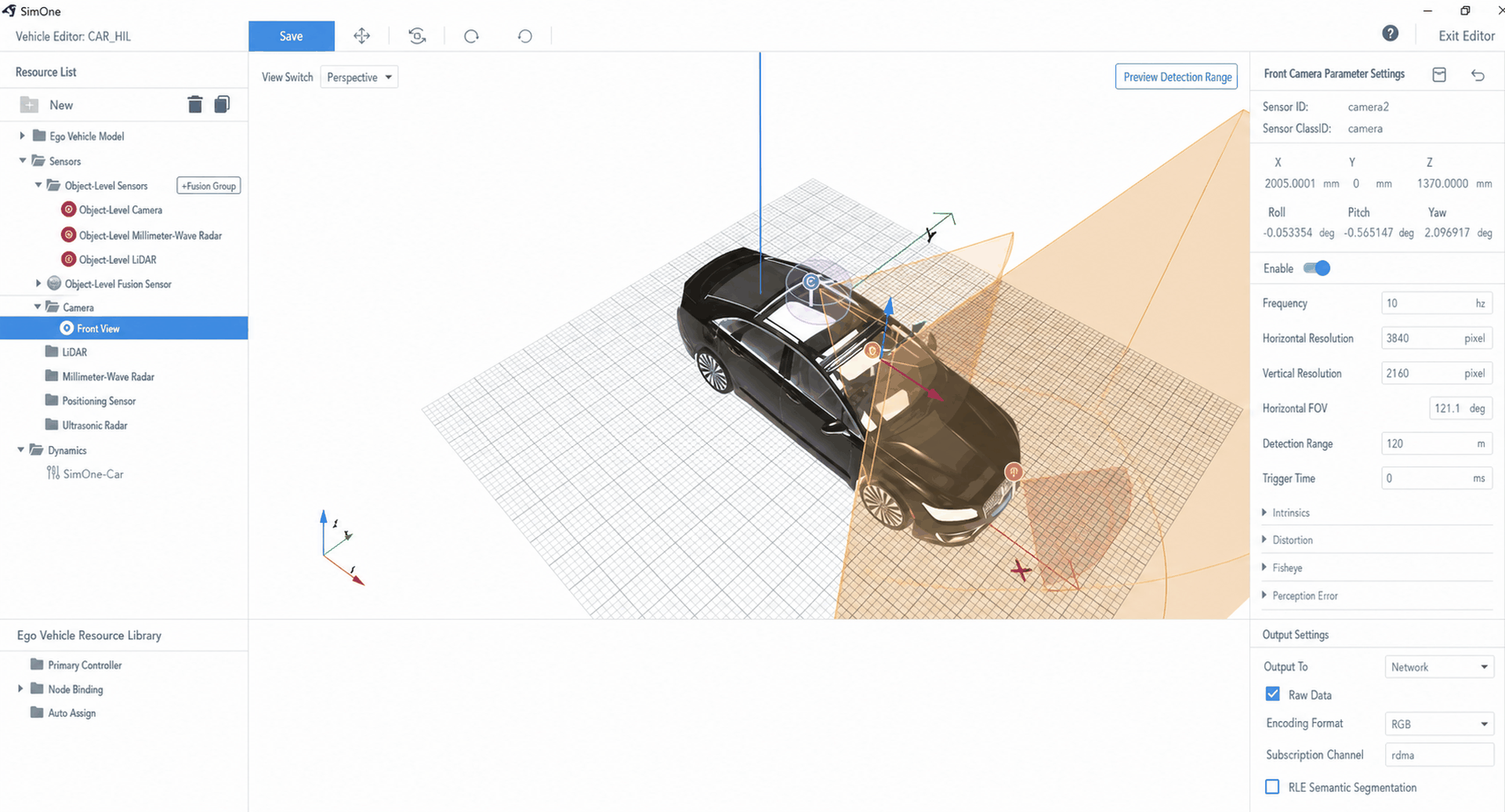The image size is (1505, 812).
Task: Check RLE Semantic Segmentation checkbox
Action: [x=1272, y=786]
